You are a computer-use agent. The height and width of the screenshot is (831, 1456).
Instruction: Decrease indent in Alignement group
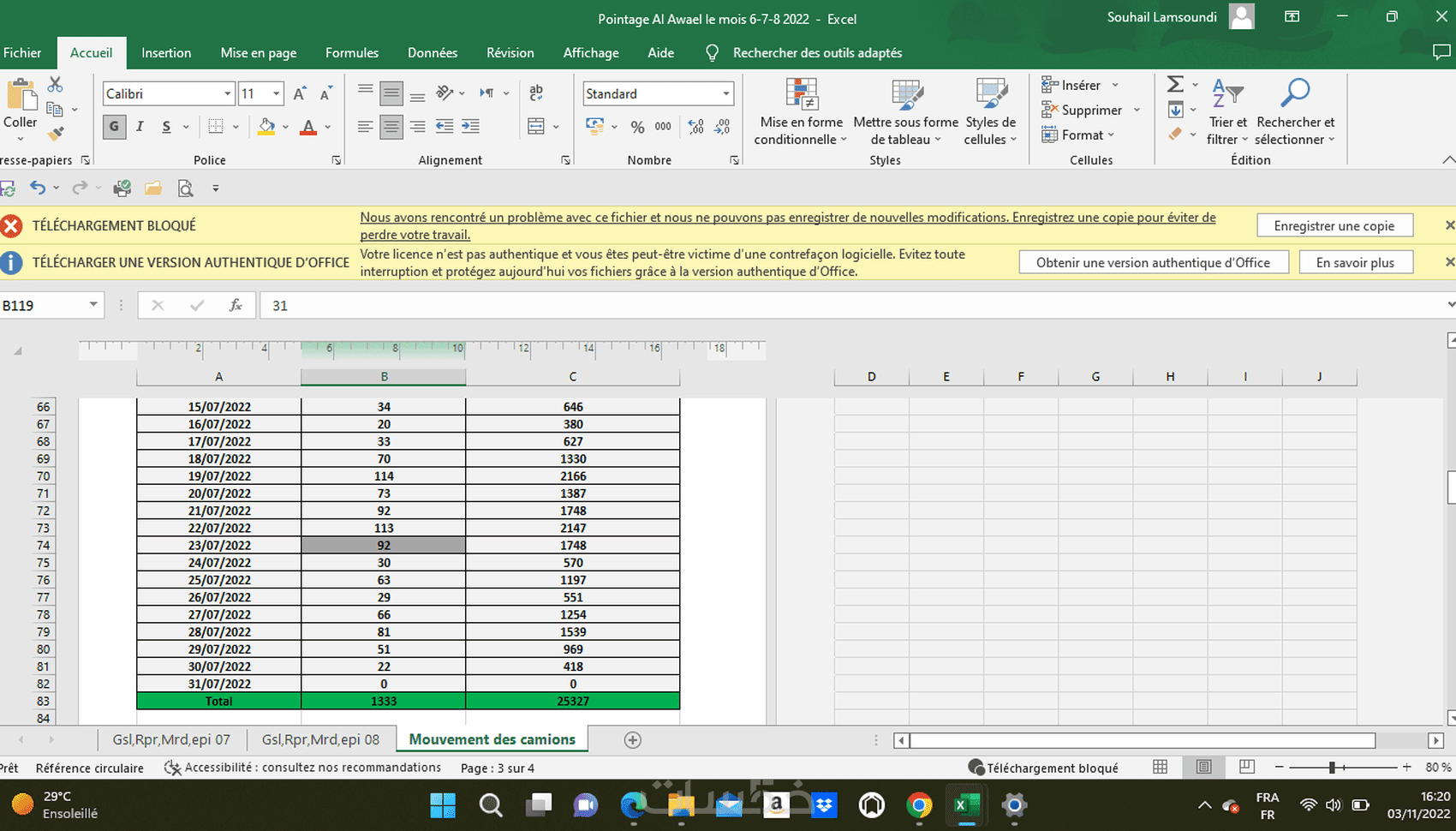tap(445, 127)
